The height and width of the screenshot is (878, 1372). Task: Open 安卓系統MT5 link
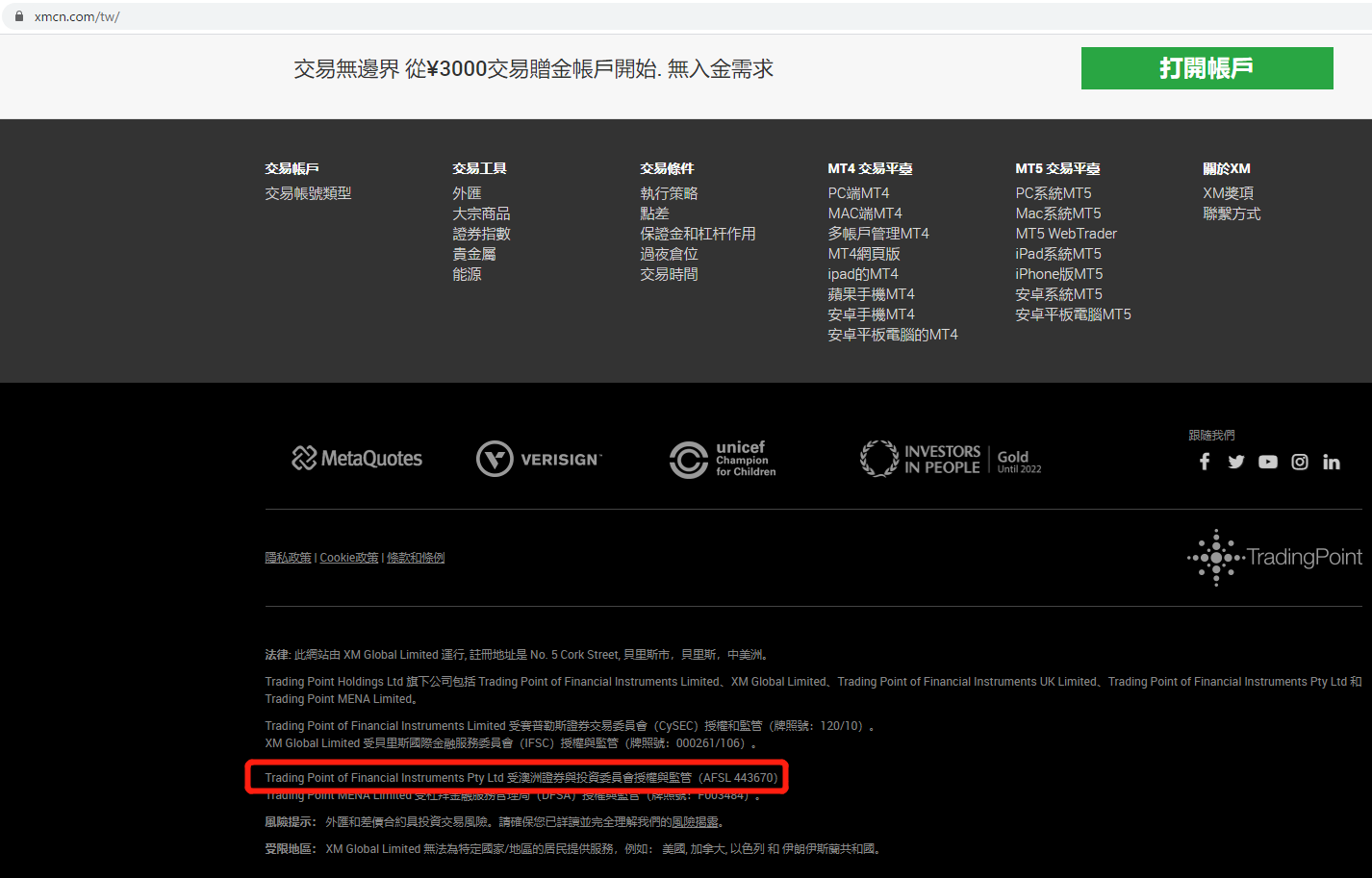[x=1059, y=294]
